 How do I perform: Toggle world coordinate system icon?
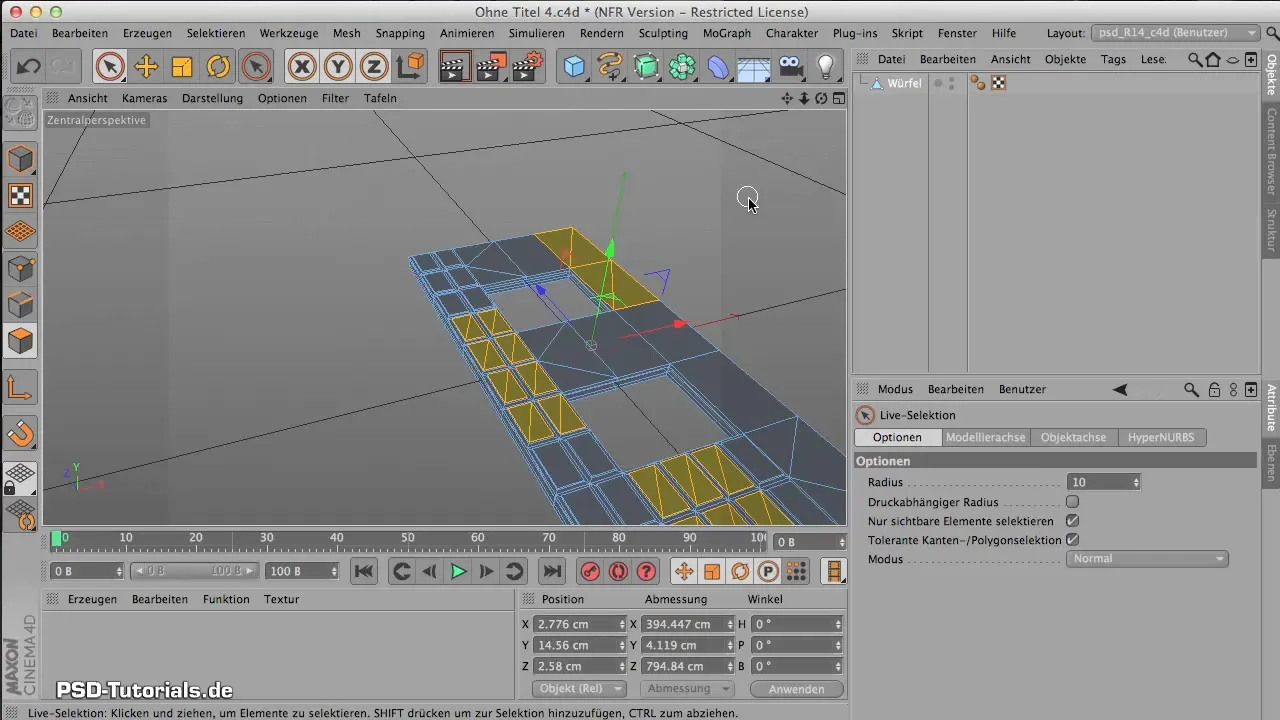coord(410,67)
